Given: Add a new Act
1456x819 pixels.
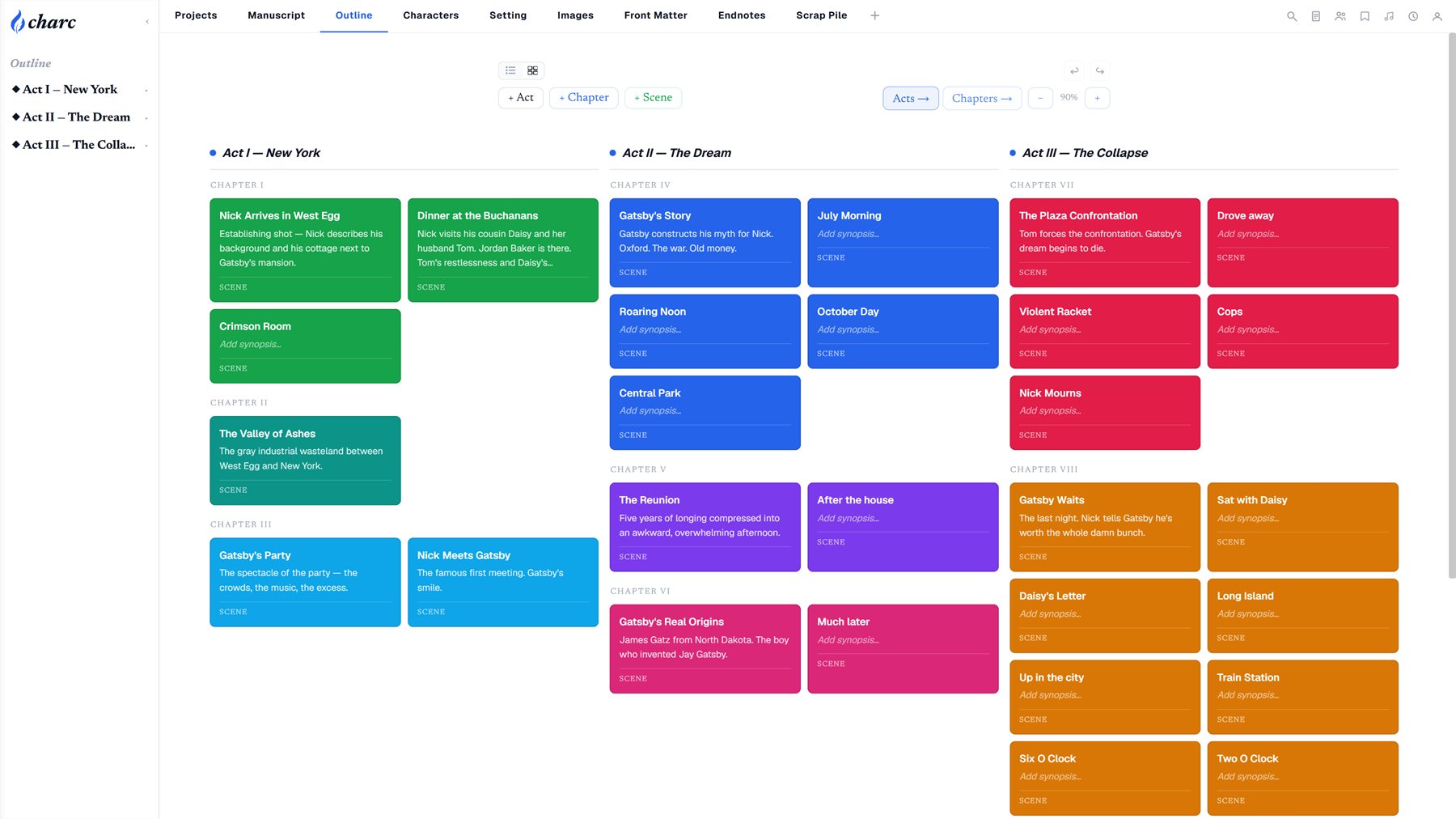Looking at the screenshot, I should [x=521, y=98].
